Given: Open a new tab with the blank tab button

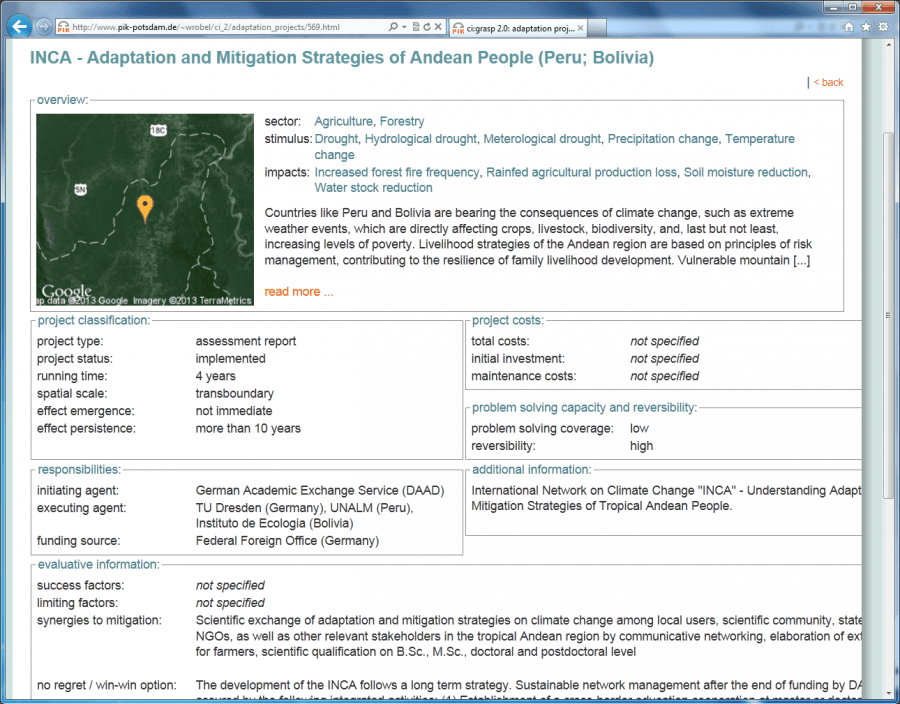Looking at the screenshot, I should click(x=597, y=28).
